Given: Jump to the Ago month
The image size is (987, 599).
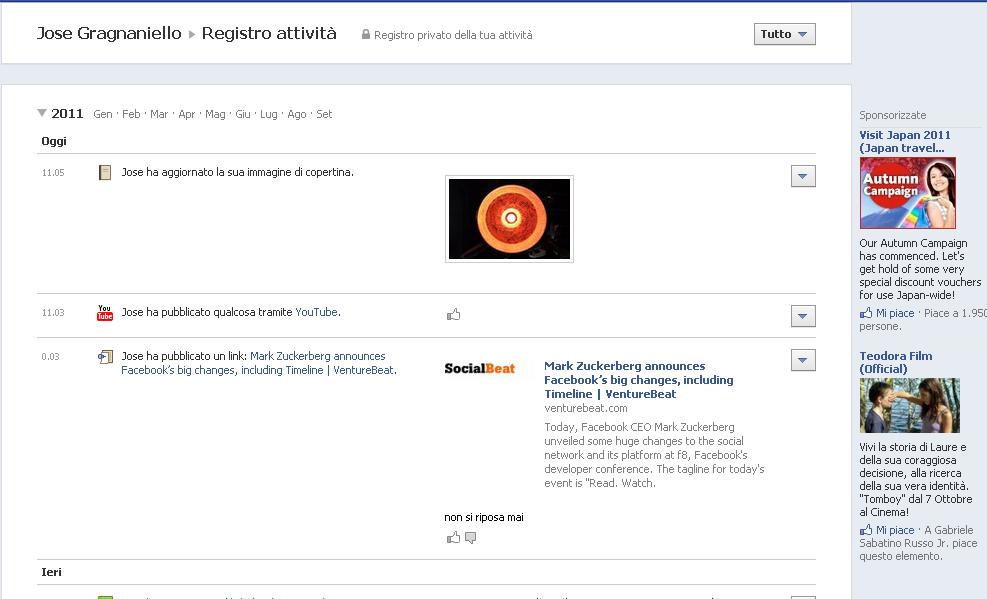Looking at the screenshot, I should pos(297,114).
